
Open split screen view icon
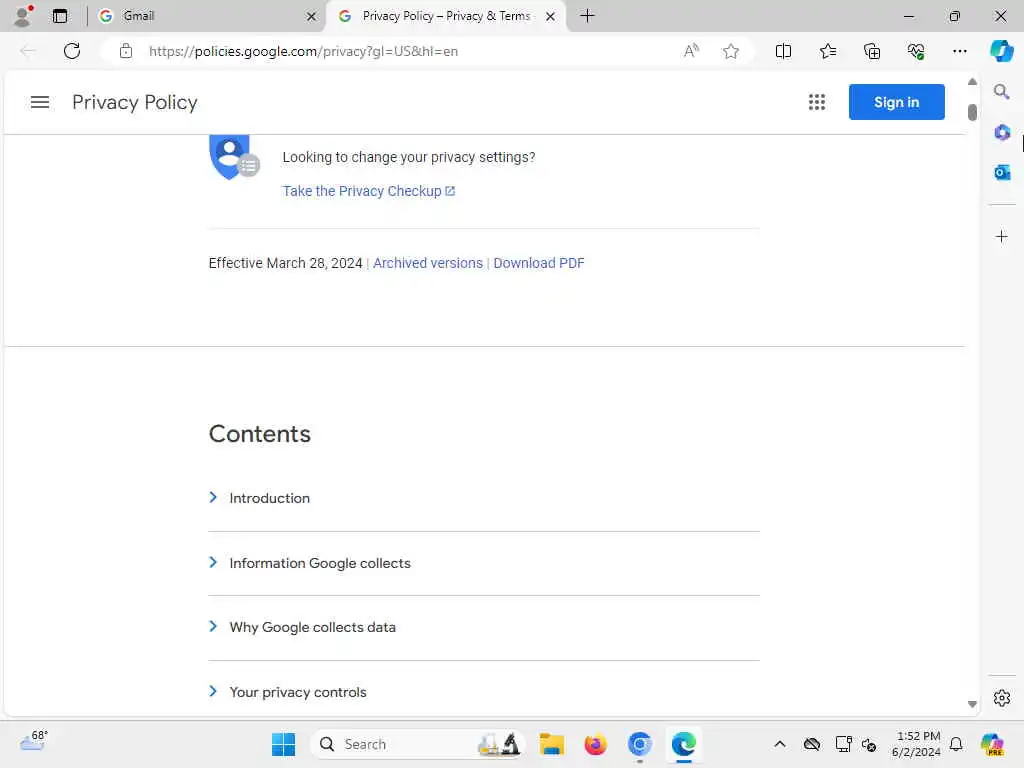[x=783, y=51]
